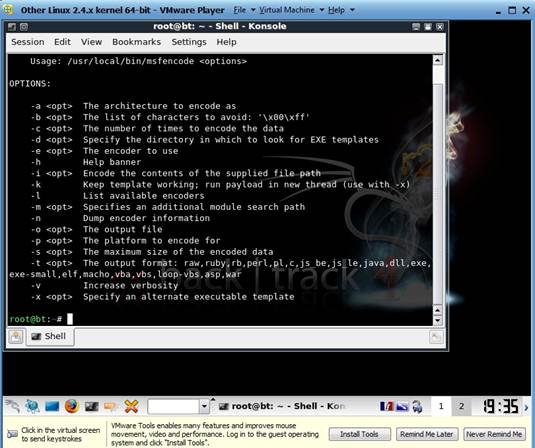535x448 pixels.
Task: Click the keyboard hint icon in VMware bar
Action: (12, 434)
